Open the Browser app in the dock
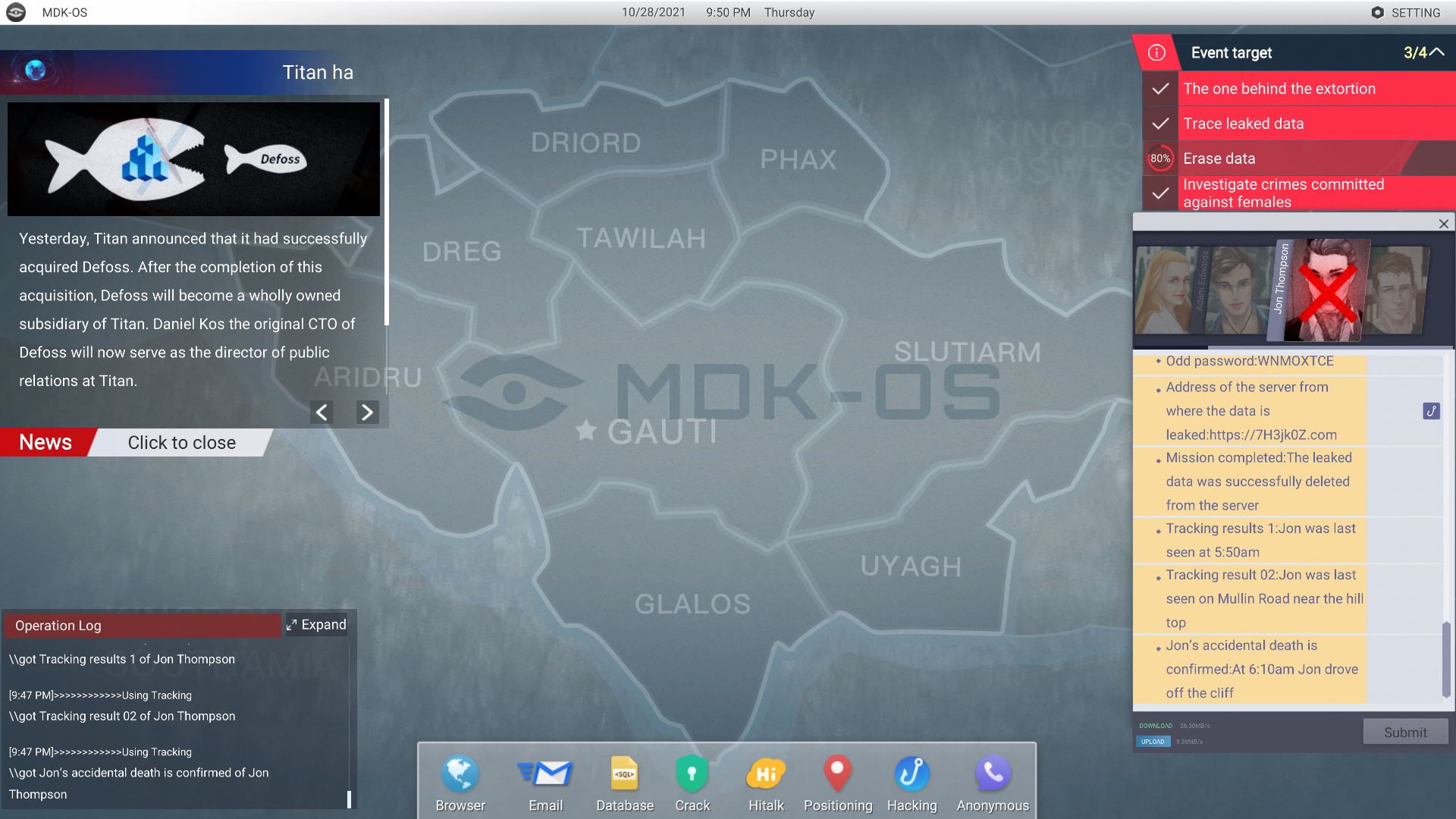 tap(460, 775)
